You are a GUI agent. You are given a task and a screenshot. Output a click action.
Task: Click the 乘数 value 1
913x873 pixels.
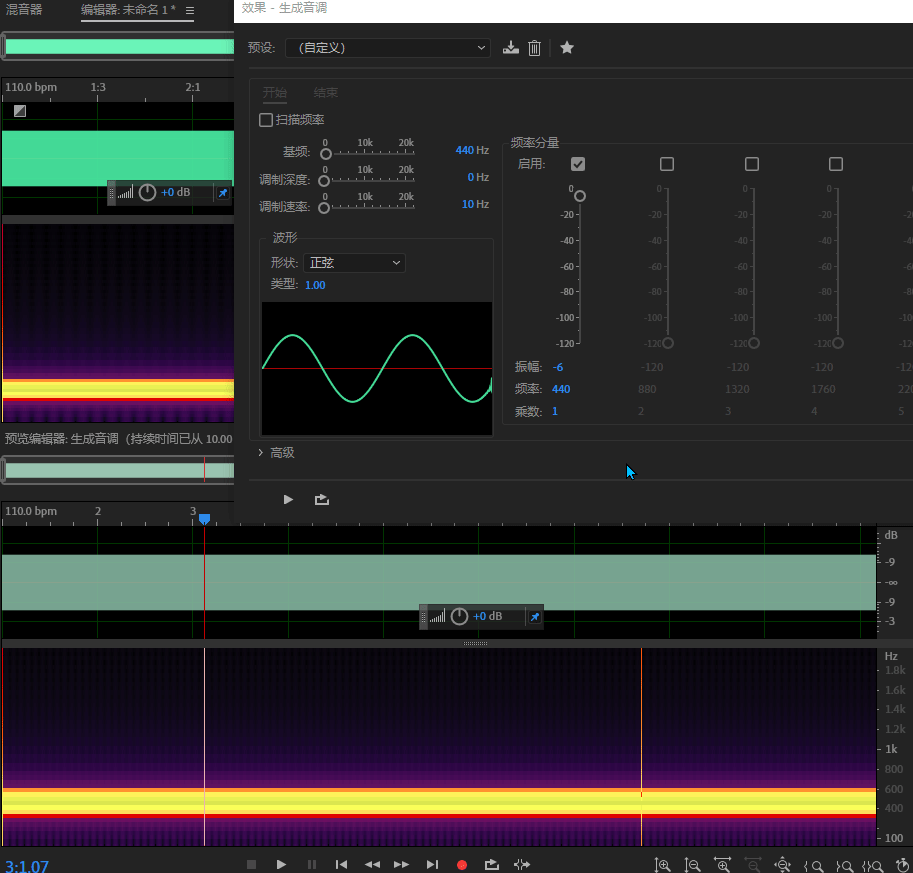(x=555, y=411)
